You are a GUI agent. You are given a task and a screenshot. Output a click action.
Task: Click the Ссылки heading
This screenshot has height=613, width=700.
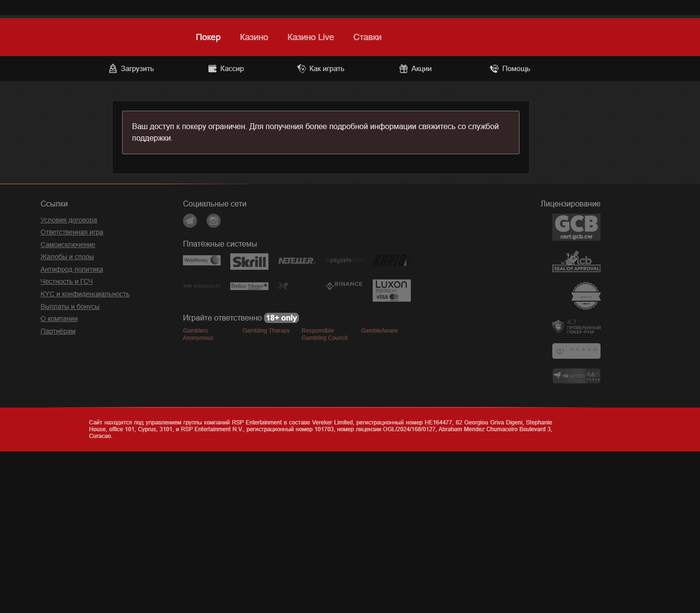tap(54, 204)
